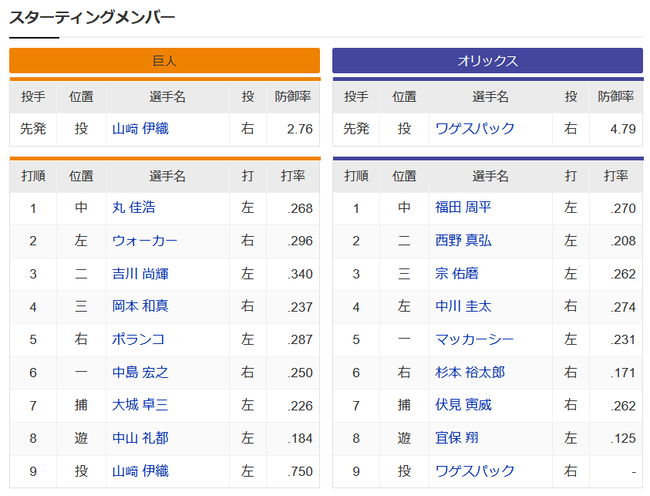Click the 4.79 防御率 value
Image resolution: width=650 pixels, height=496 pixels.
(x=623, y=129)
